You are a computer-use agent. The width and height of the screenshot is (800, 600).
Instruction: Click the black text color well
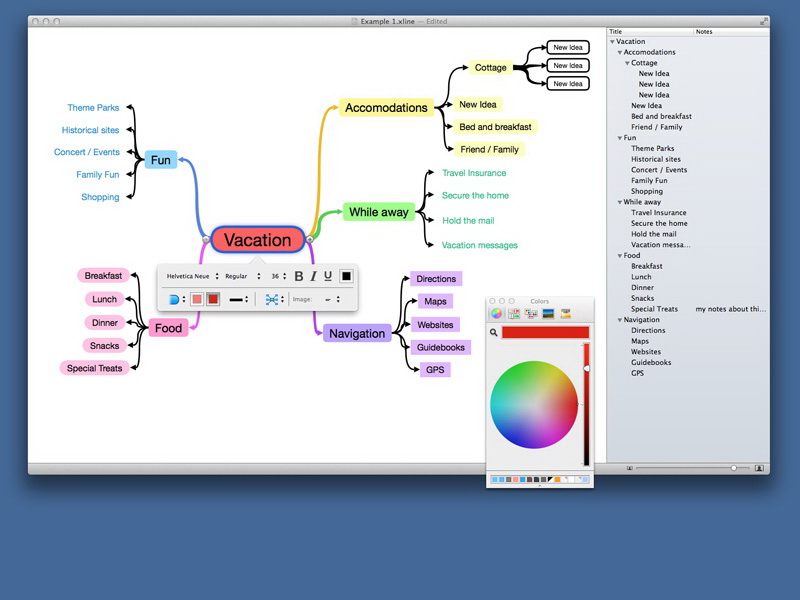click(346, 276)
